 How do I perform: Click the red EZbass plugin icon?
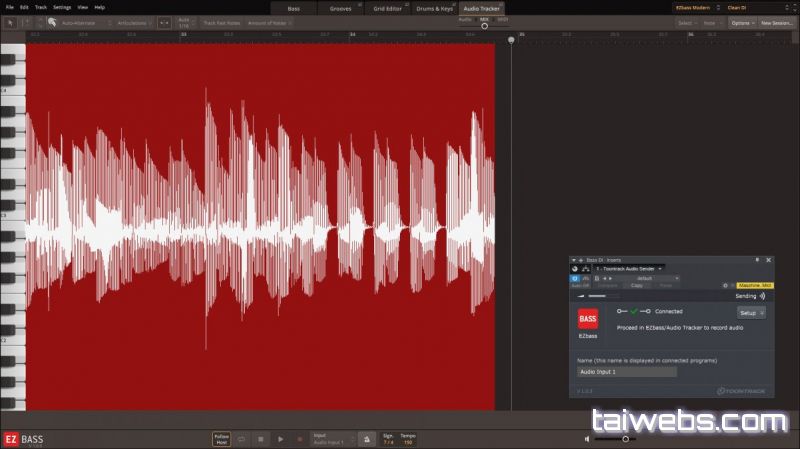pyautogui.click(x=589, y=319)
